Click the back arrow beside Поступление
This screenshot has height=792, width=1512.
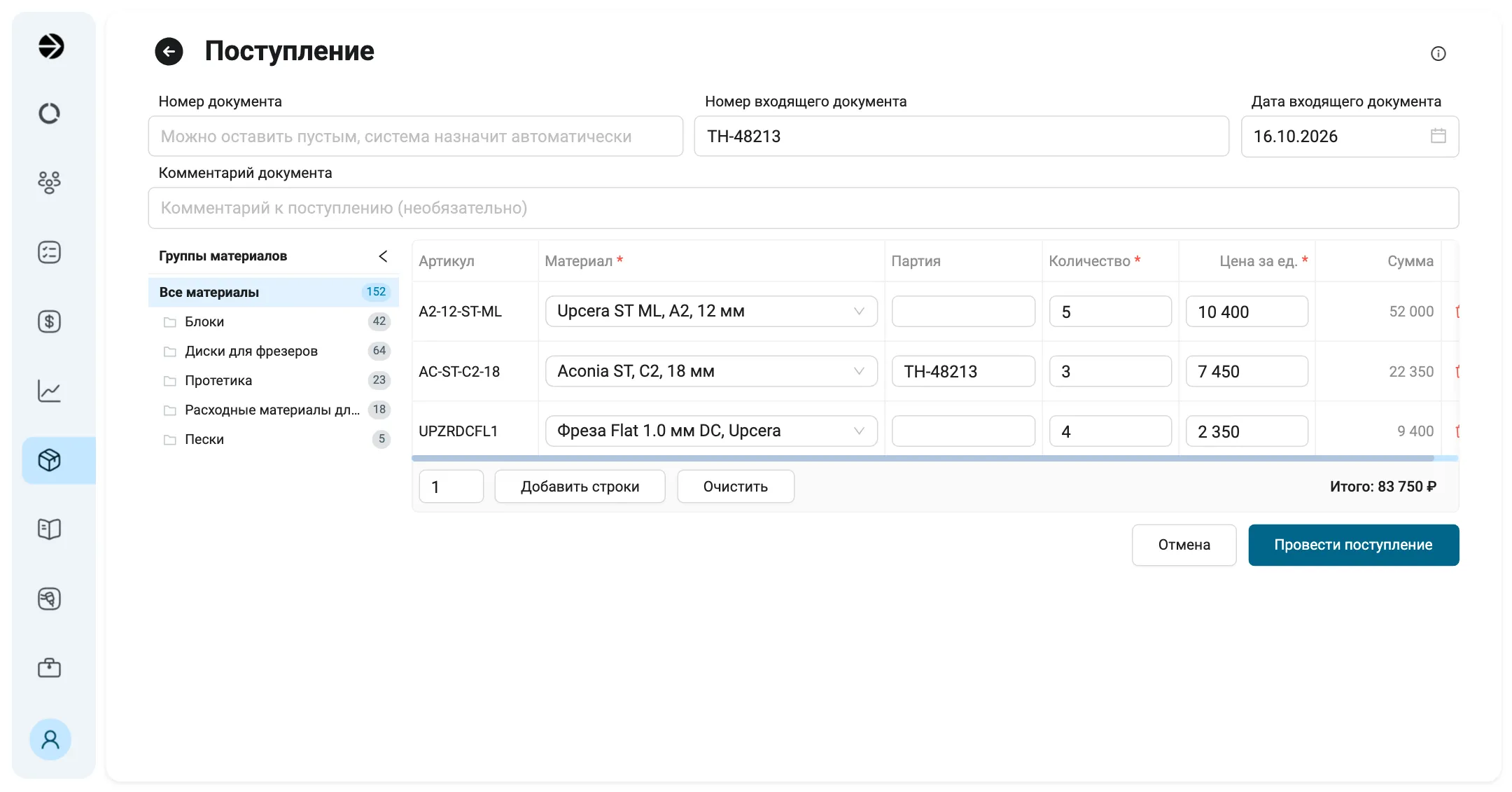click(169, 51)
